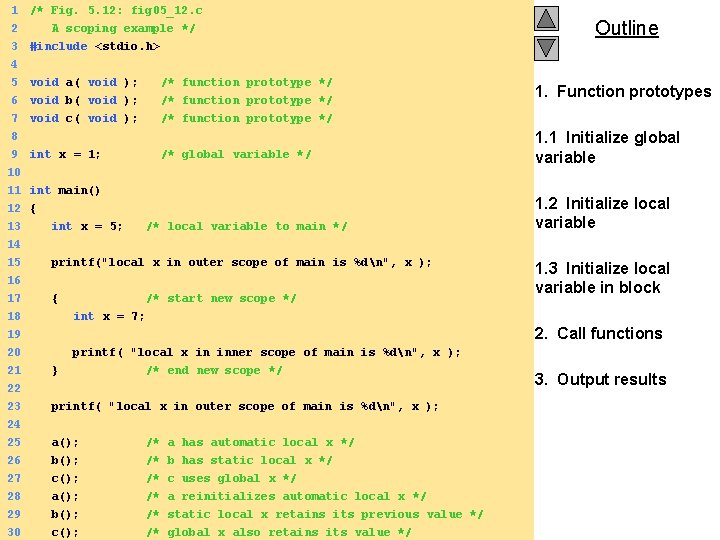Click the up arrow navigation button

(x=546, y=19)
